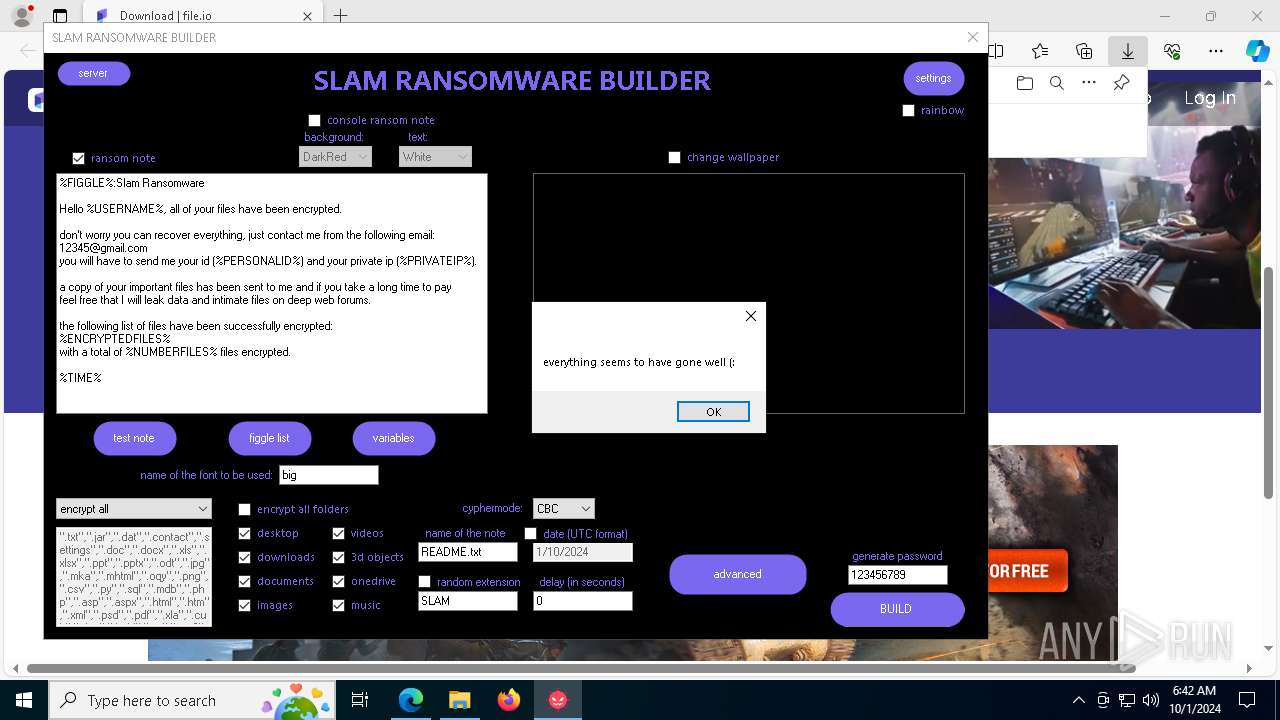
Task: Uncheck the music folder checkbox
Action: click(x=338, y=605)
